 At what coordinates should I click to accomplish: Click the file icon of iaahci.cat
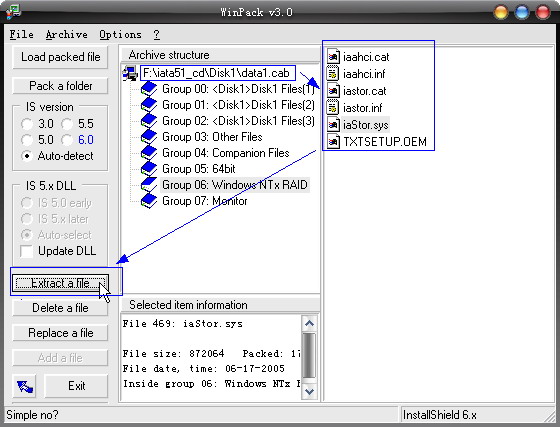pos(333,57)
